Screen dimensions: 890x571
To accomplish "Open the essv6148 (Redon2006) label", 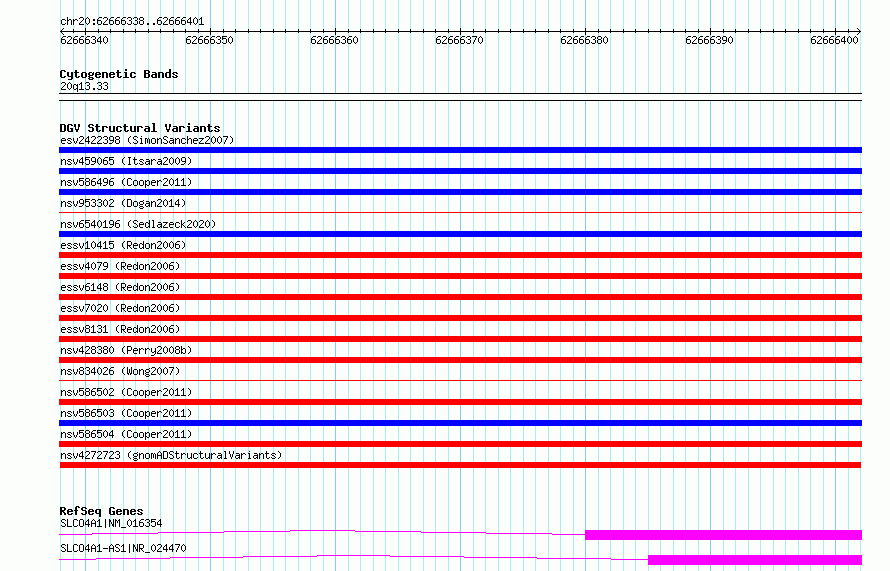I will point(120,287).
